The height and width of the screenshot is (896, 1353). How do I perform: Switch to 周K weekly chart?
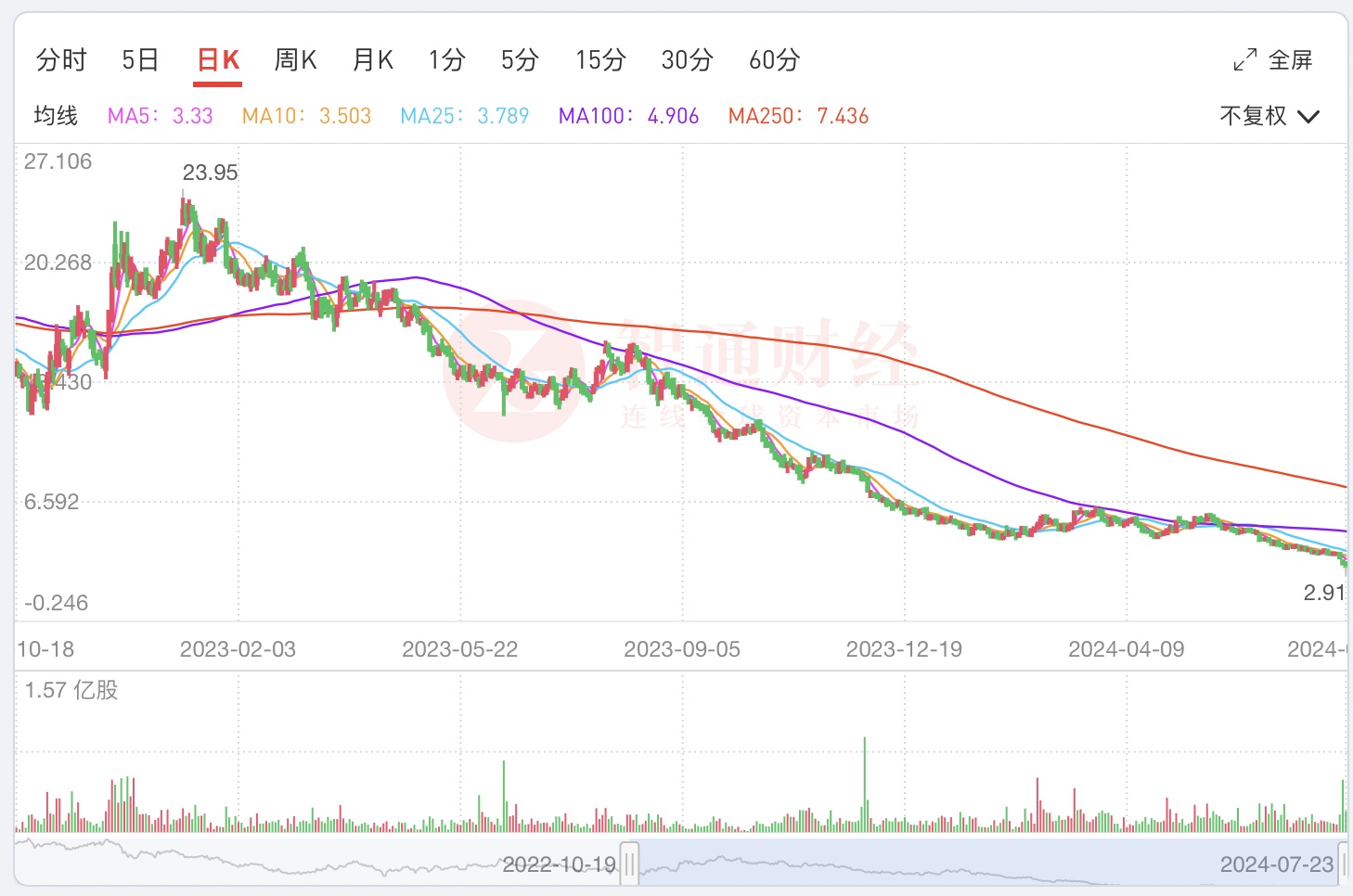pyautogui.click(x=295, y=60)
